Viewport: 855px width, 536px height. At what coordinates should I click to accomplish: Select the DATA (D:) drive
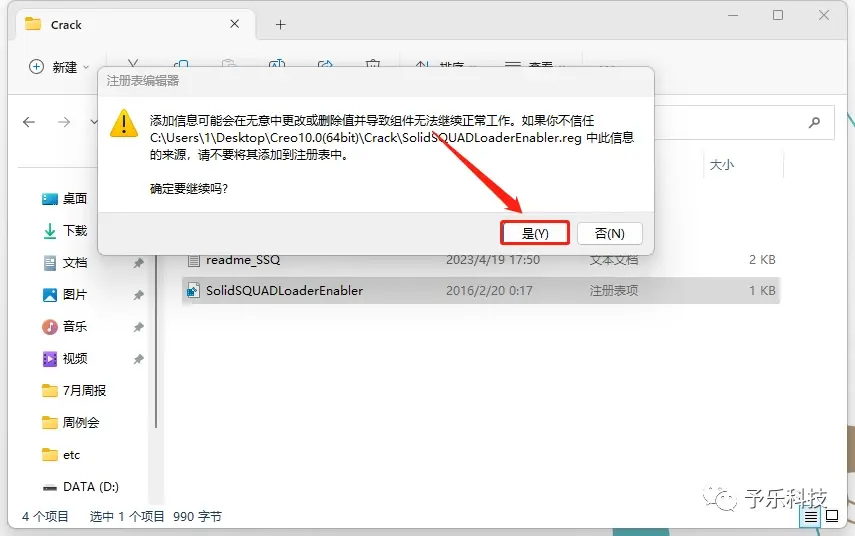coord(80,486)
